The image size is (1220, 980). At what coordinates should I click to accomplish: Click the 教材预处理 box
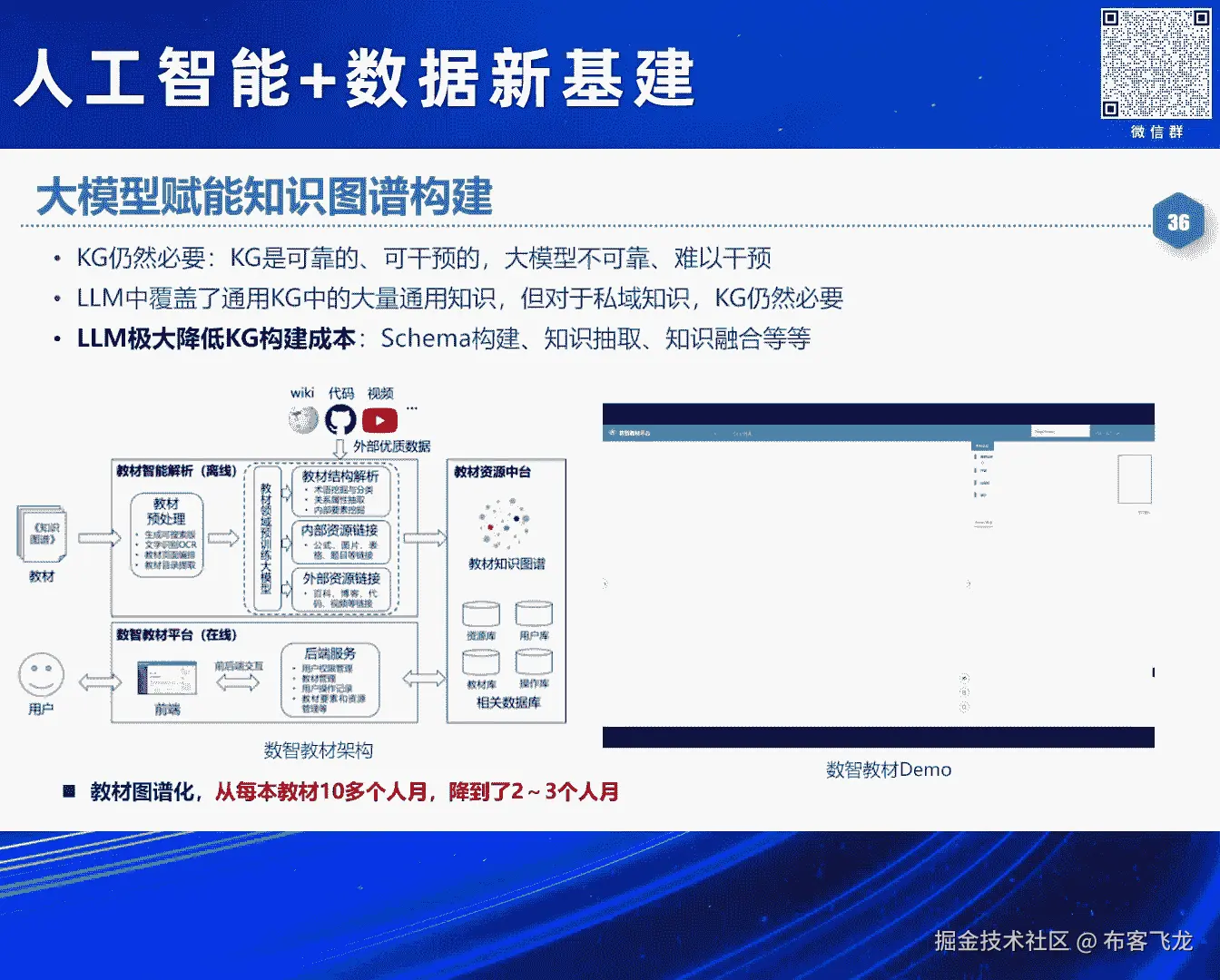click(166, 535)
